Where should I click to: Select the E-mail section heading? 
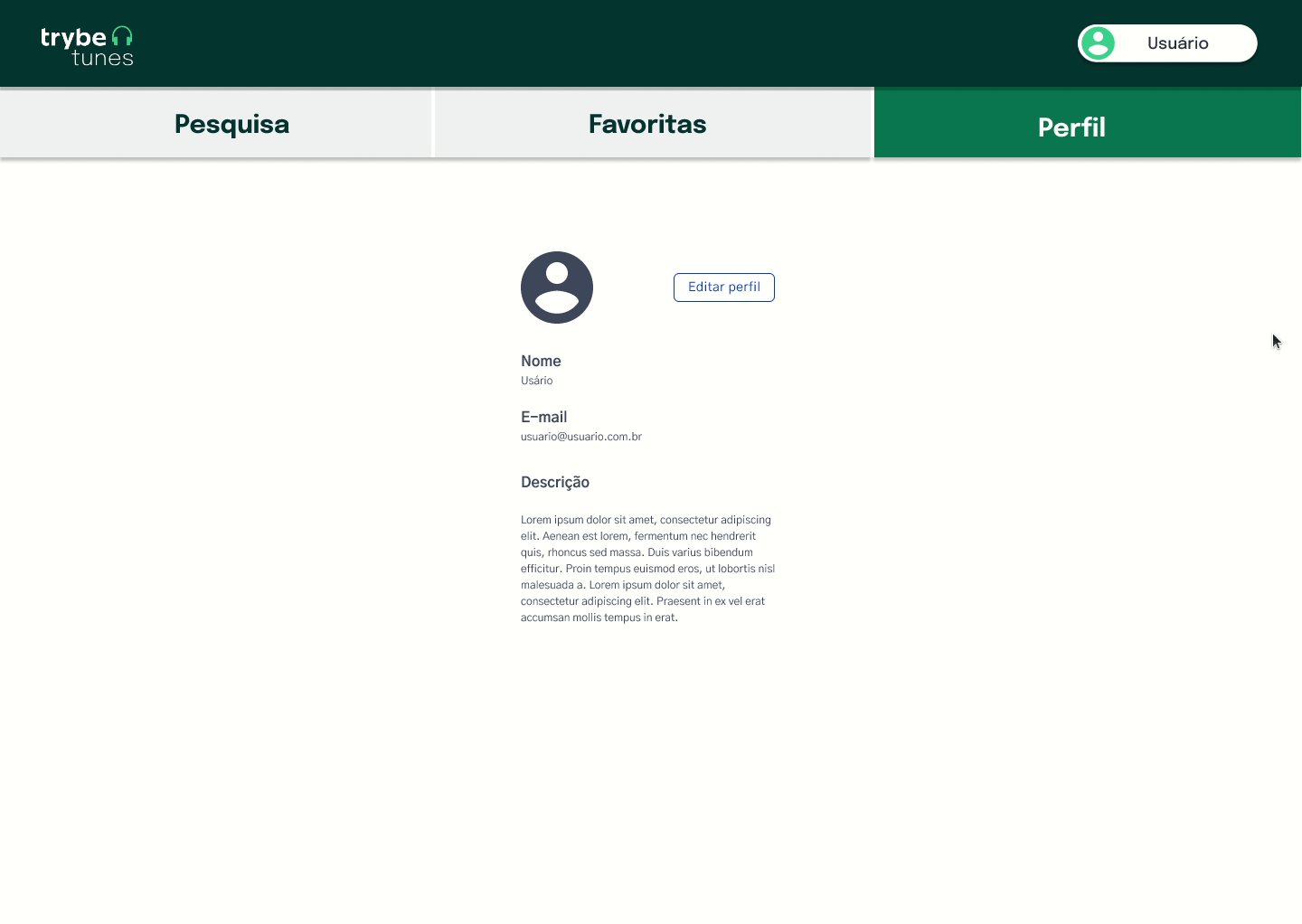[x=543, y=417]
